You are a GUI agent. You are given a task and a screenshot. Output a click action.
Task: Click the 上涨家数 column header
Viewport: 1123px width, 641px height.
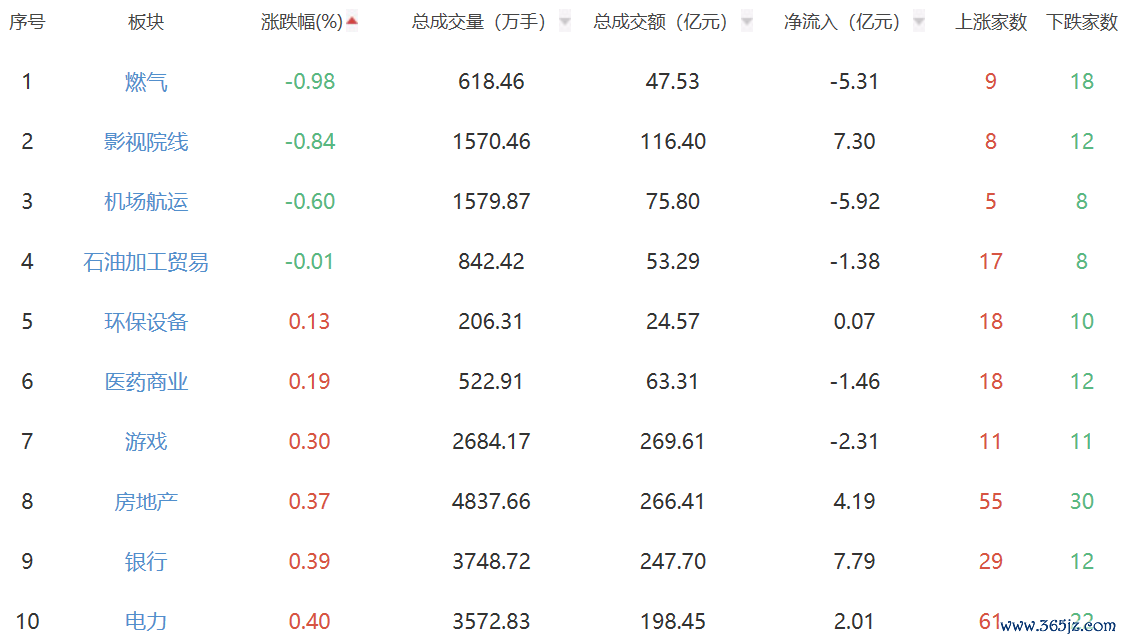pos(991,22)
